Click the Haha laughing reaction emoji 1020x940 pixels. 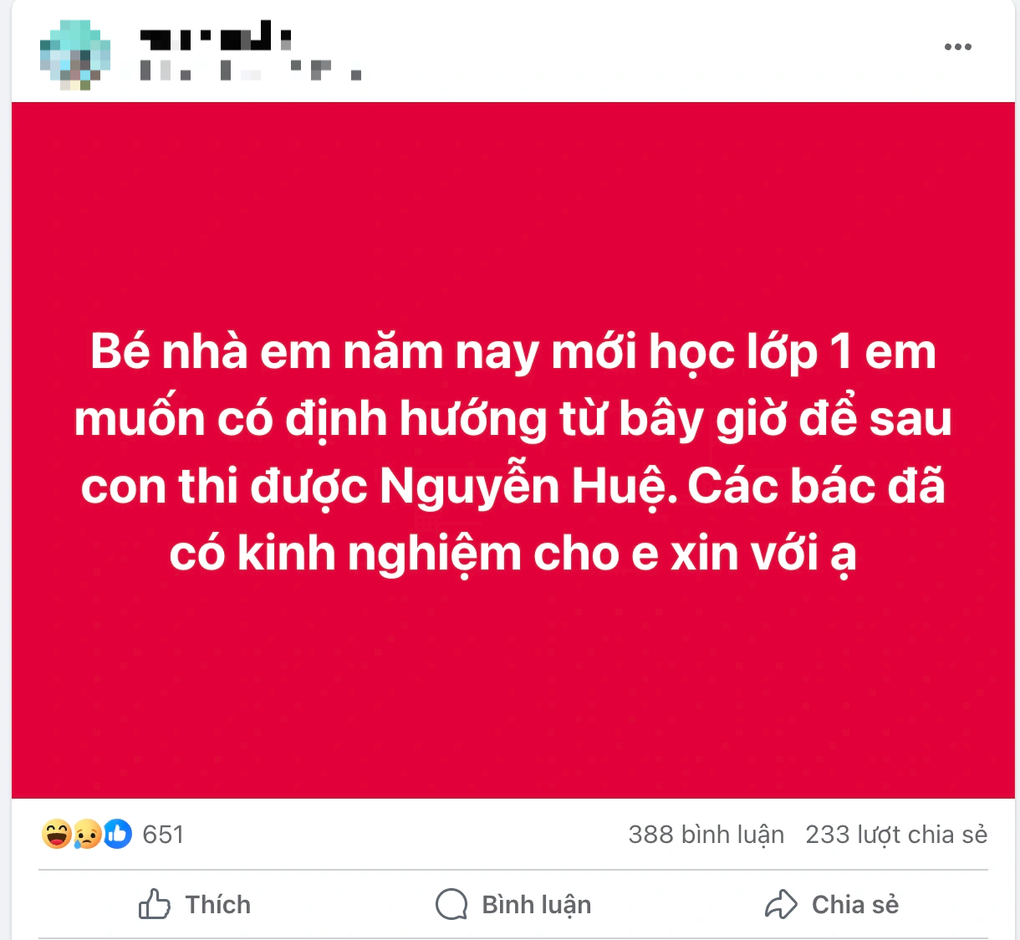tap(57, 834)
